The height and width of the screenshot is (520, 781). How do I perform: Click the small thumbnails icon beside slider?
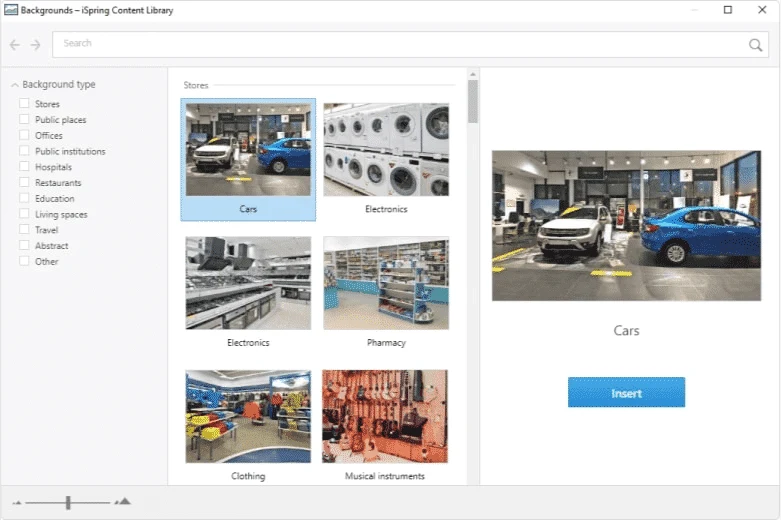point(16,503)
